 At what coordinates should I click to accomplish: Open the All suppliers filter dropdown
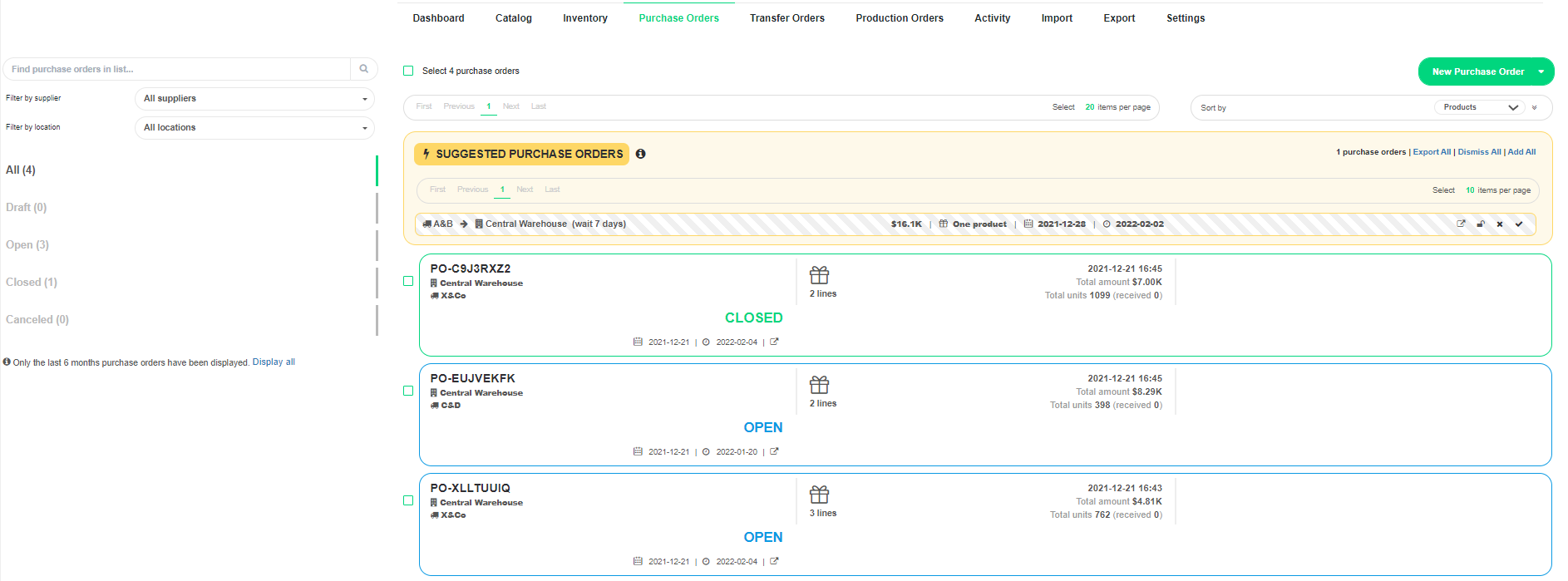(254, 99)
